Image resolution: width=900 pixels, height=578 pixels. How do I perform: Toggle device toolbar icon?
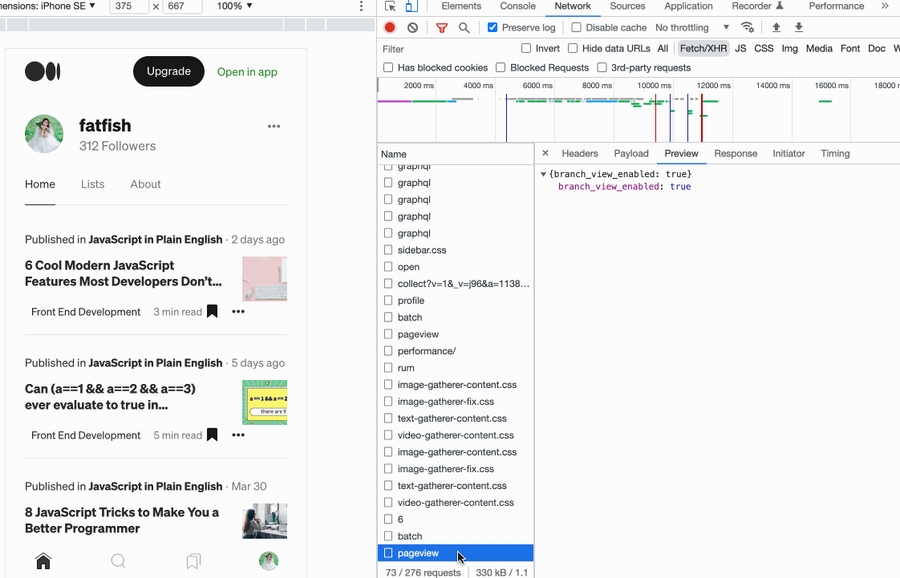tap(410, 6)
